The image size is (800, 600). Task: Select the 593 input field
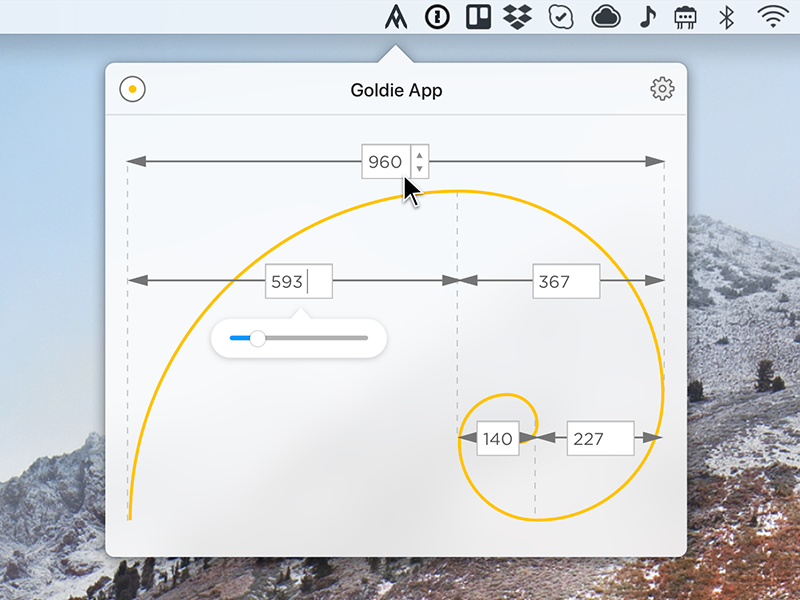click(298, 281)
